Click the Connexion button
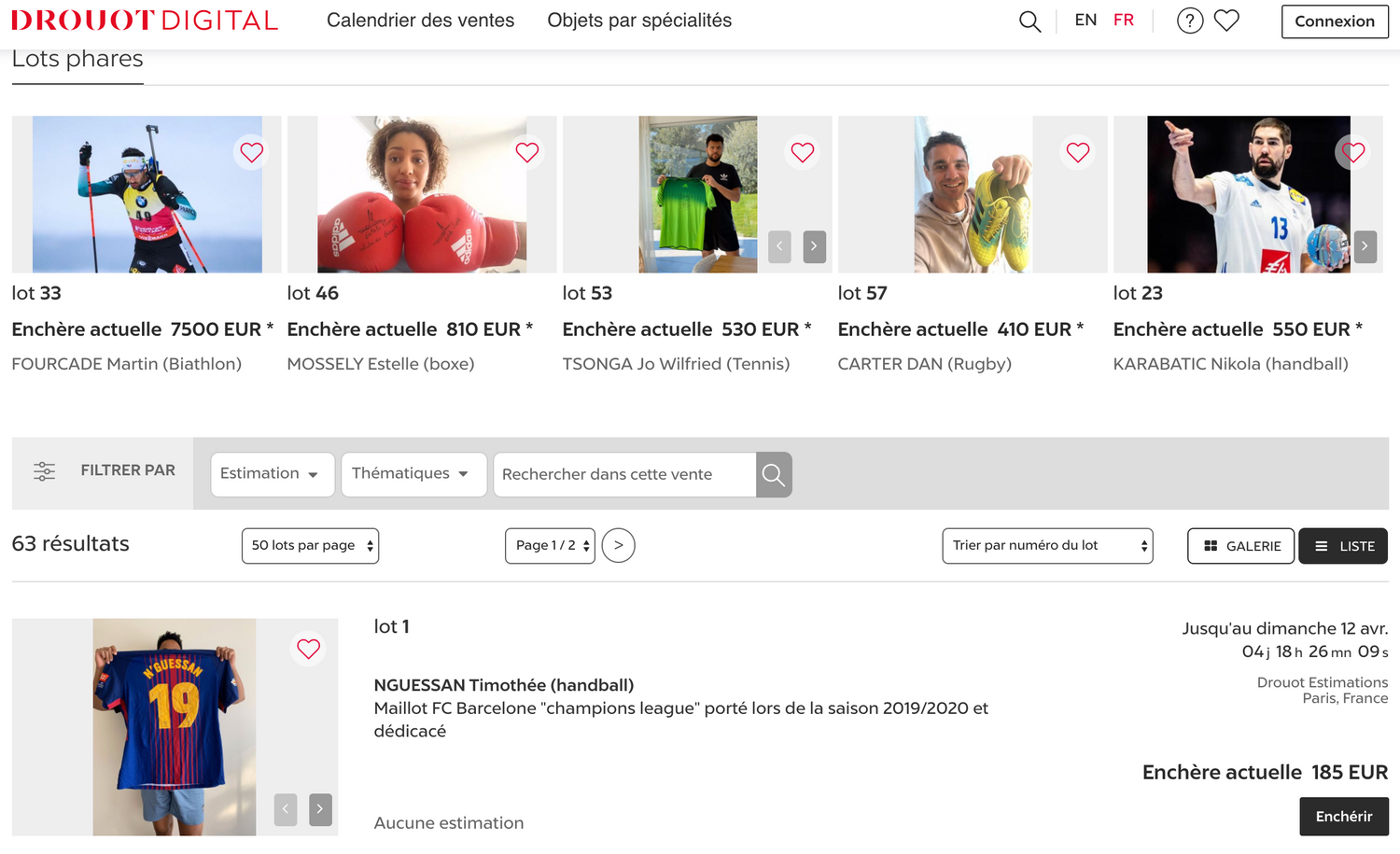The height and width of the screenshot is (854, 1400). 1335,21
